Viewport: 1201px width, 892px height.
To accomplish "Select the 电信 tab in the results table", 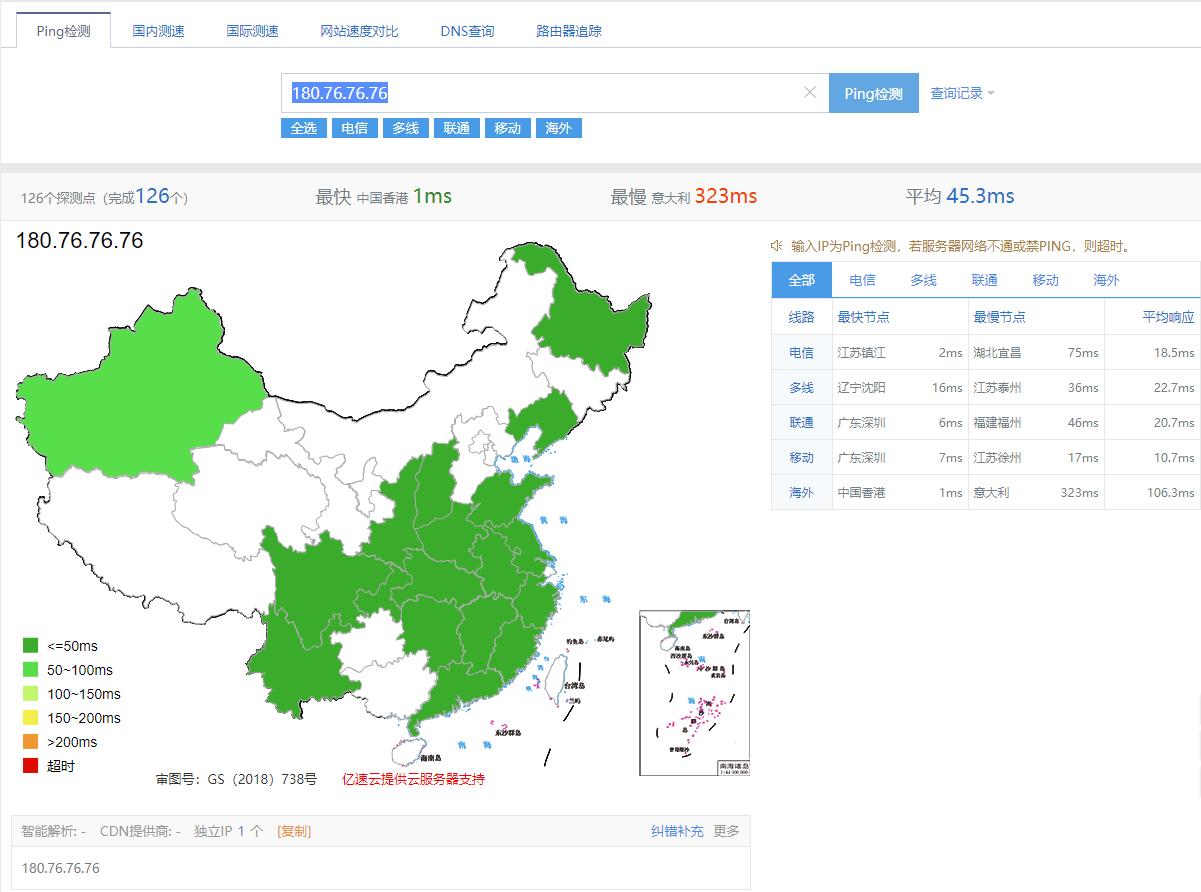I will click(x=861, y=280).
